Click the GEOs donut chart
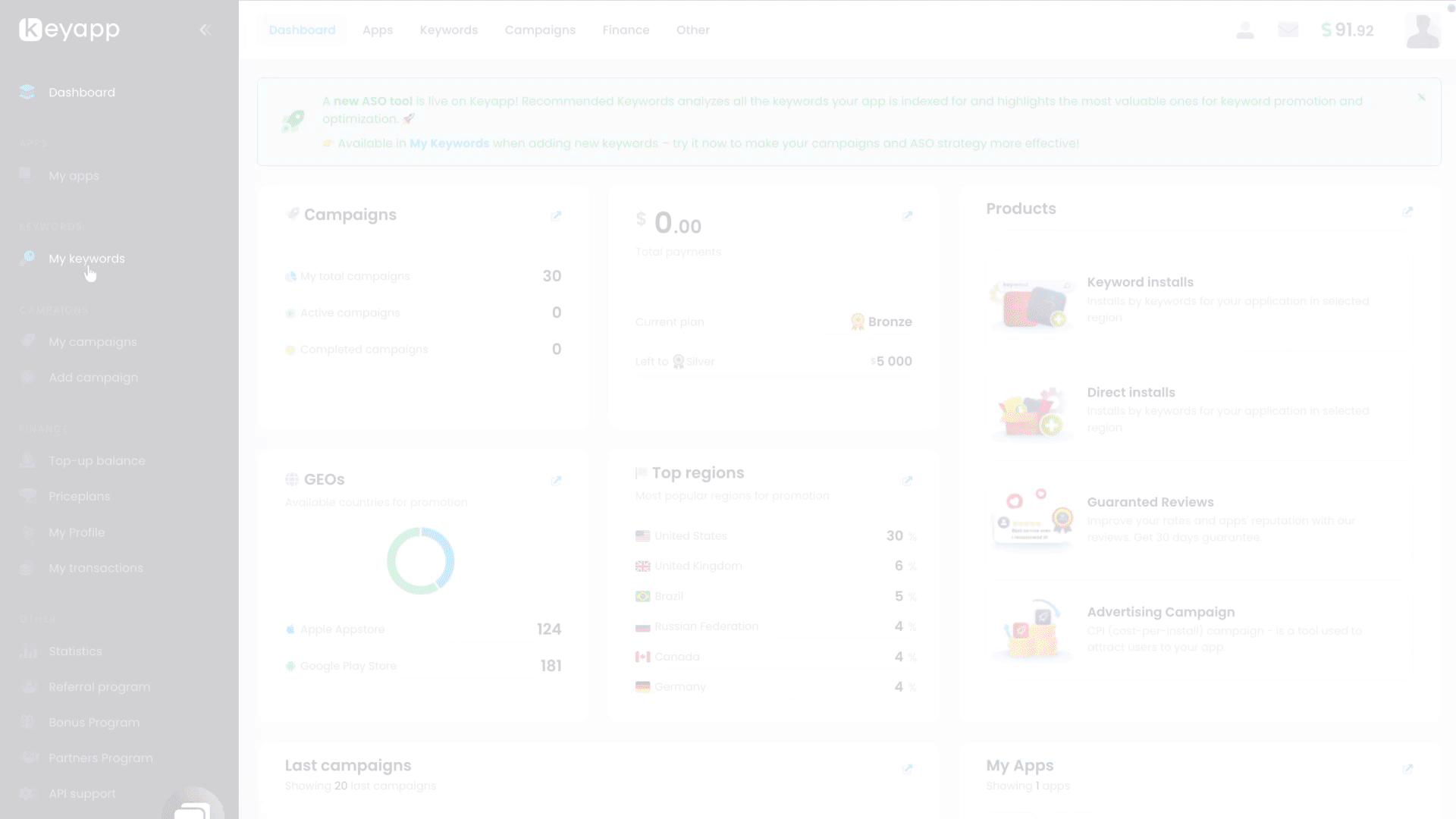1456x819 pixels. pos(420,561)
